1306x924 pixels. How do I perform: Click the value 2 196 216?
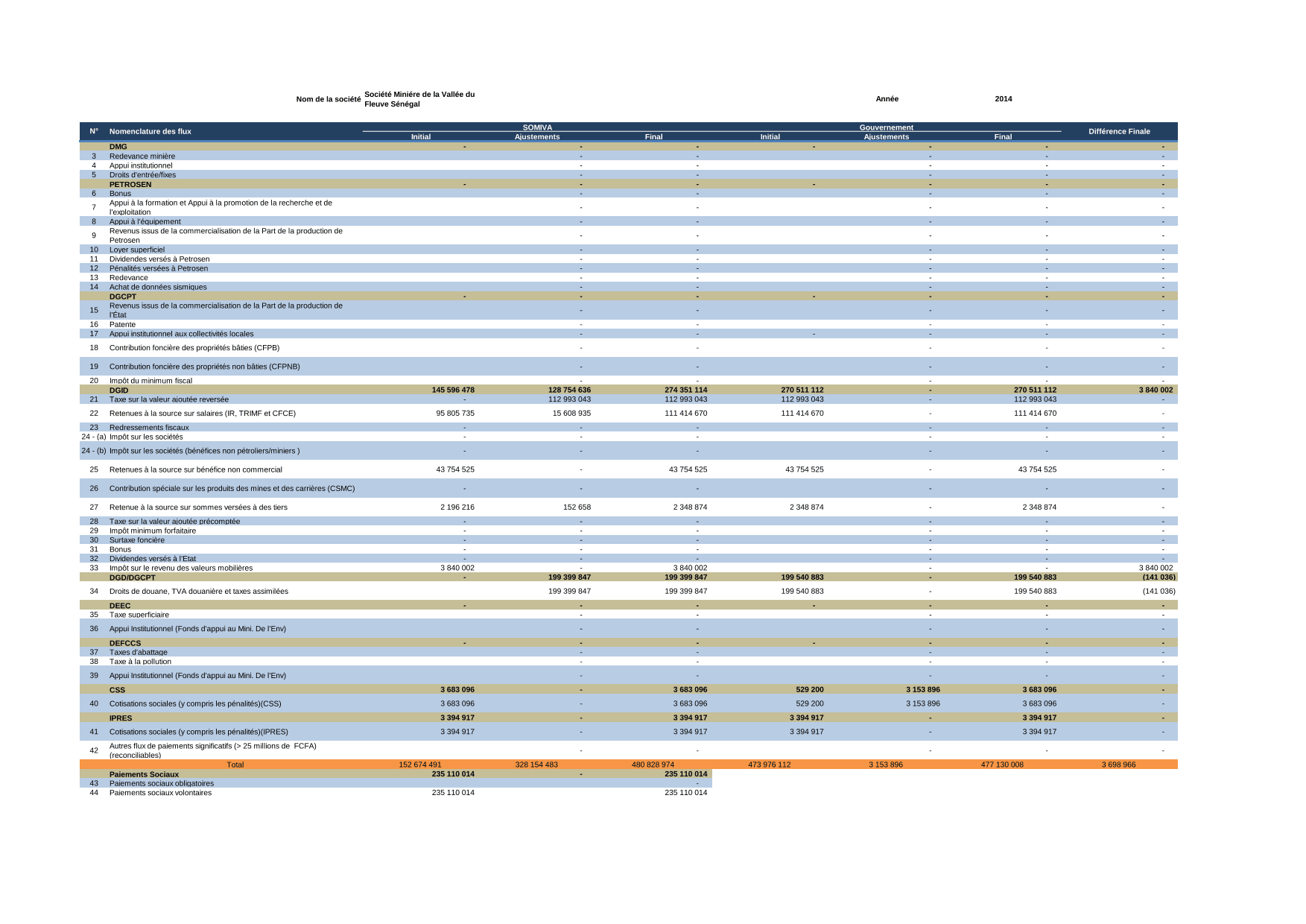(x=457, y=507)
